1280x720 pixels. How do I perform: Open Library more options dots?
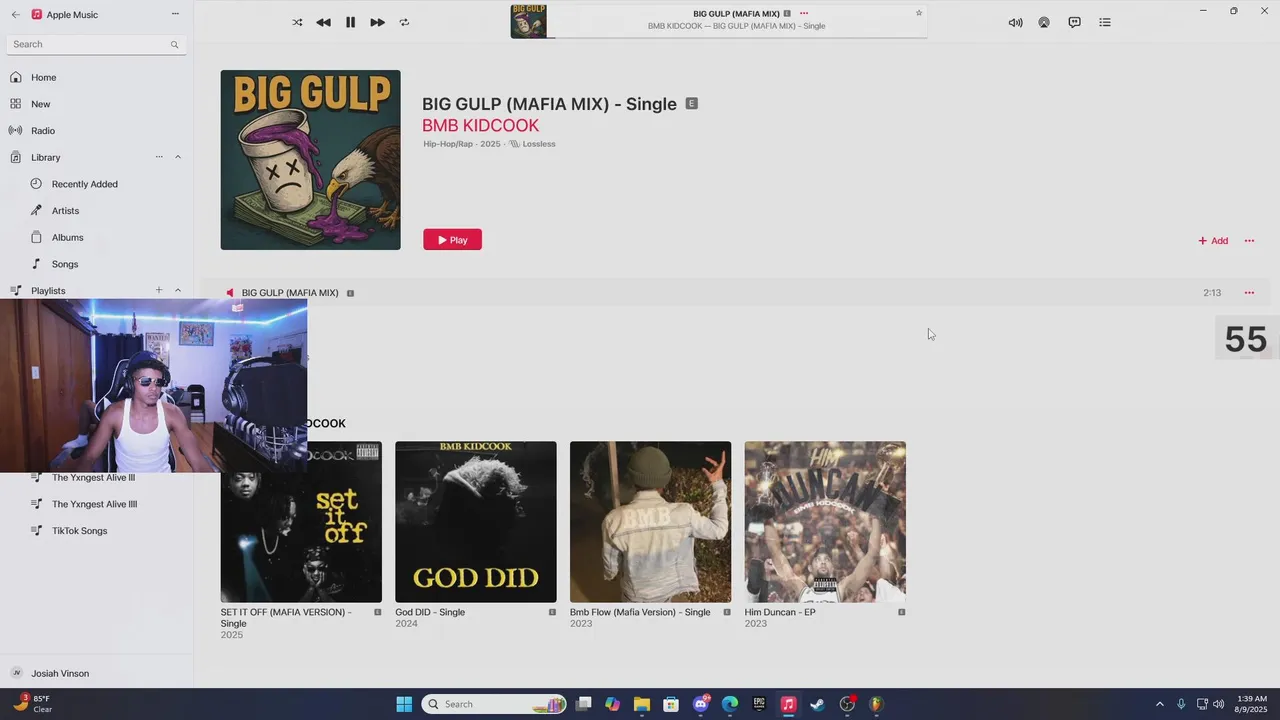(159, 157)
